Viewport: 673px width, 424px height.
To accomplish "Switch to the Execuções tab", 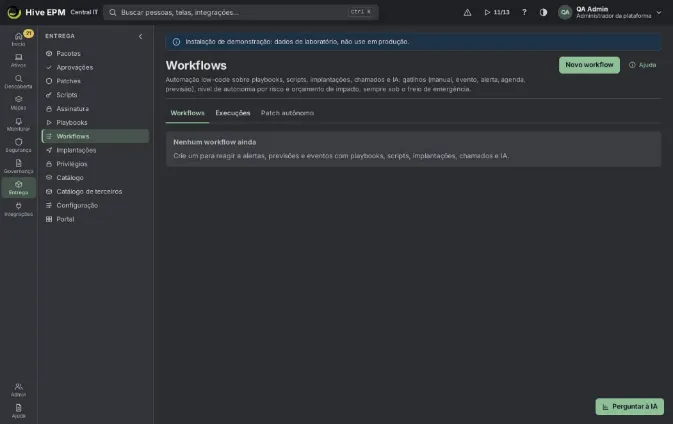I will (233, 113).
